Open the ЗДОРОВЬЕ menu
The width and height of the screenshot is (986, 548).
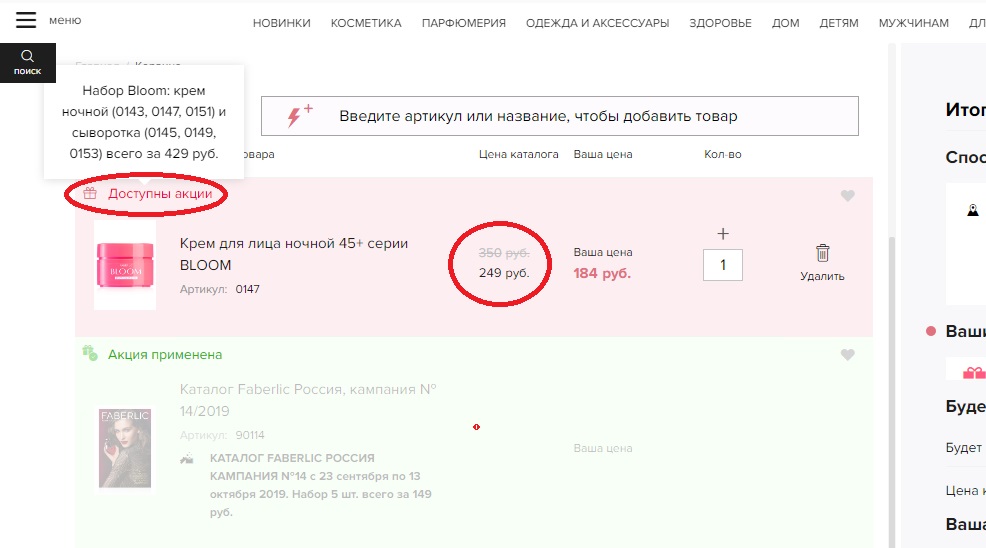720,23
